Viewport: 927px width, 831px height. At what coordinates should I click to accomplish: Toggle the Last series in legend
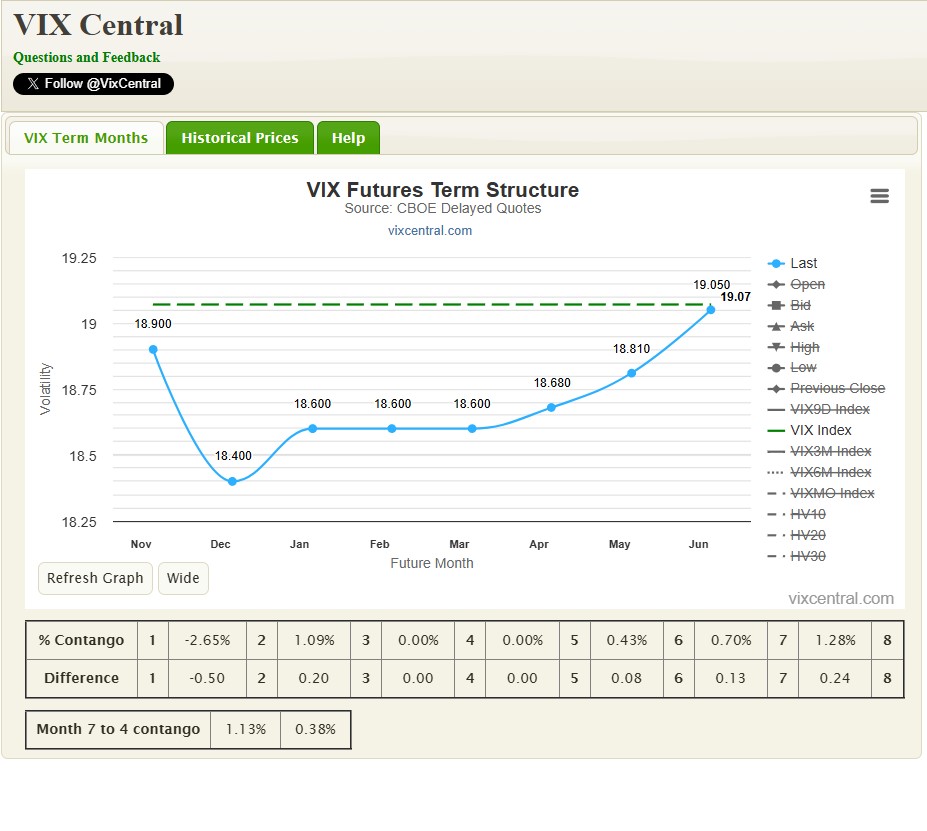pyautogui.click(x=803, y=263)
